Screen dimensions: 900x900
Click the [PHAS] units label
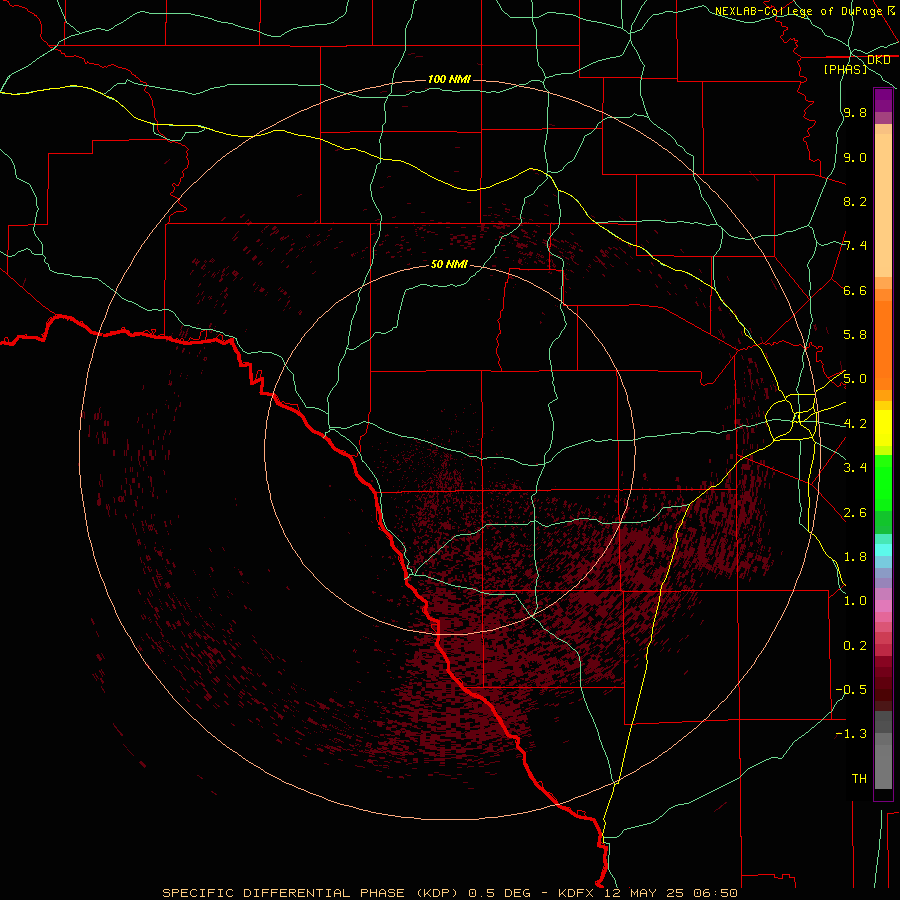[x=845, y=70]
